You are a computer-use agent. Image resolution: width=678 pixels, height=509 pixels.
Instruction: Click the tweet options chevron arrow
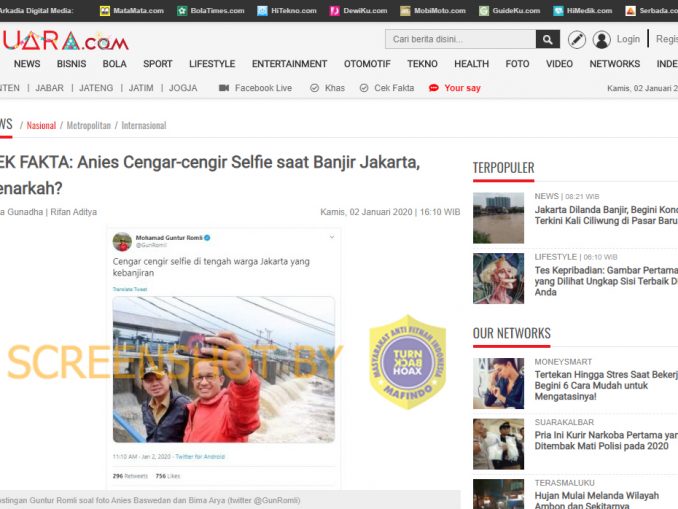pos(332,237)
